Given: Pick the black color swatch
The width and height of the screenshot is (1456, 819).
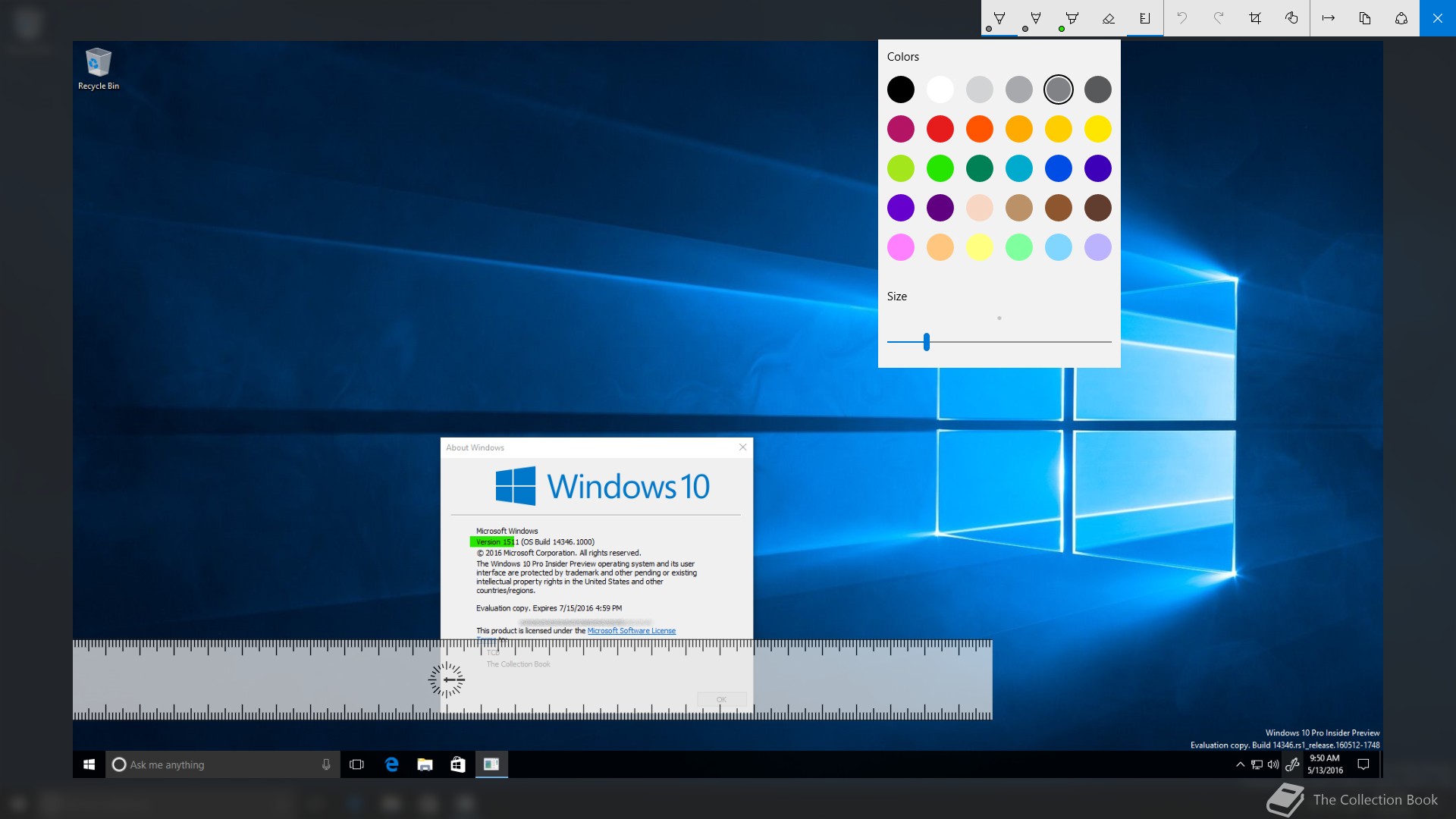Looking at the screenshot, I should tap(901, 89).
